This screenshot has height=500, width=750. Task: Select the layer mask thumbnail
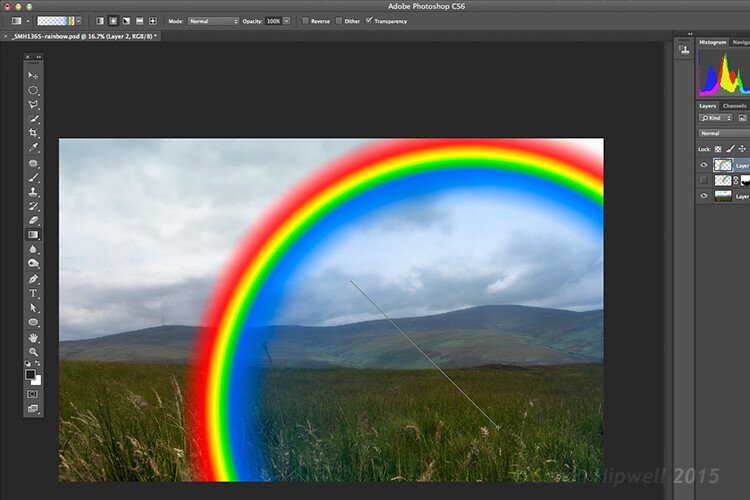[x=745, y=180]
